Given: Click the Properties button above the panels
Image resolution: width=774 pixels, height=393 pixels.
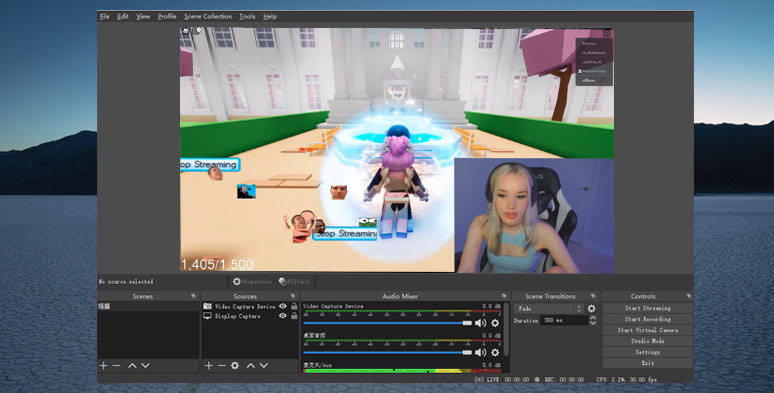Looking at the screenshot, I should 252,281.
